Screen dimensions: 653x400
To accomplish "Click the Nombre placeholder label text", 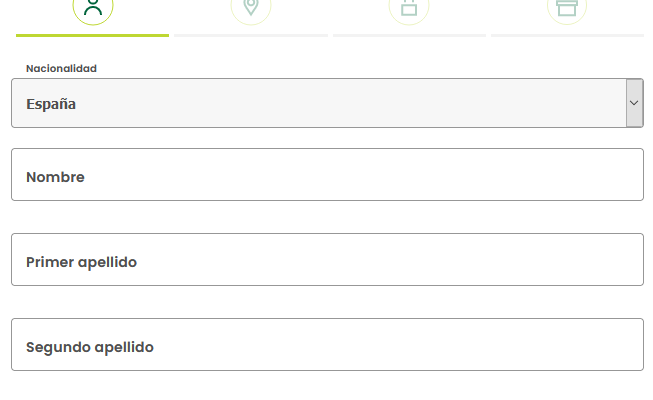I will 55,177.
